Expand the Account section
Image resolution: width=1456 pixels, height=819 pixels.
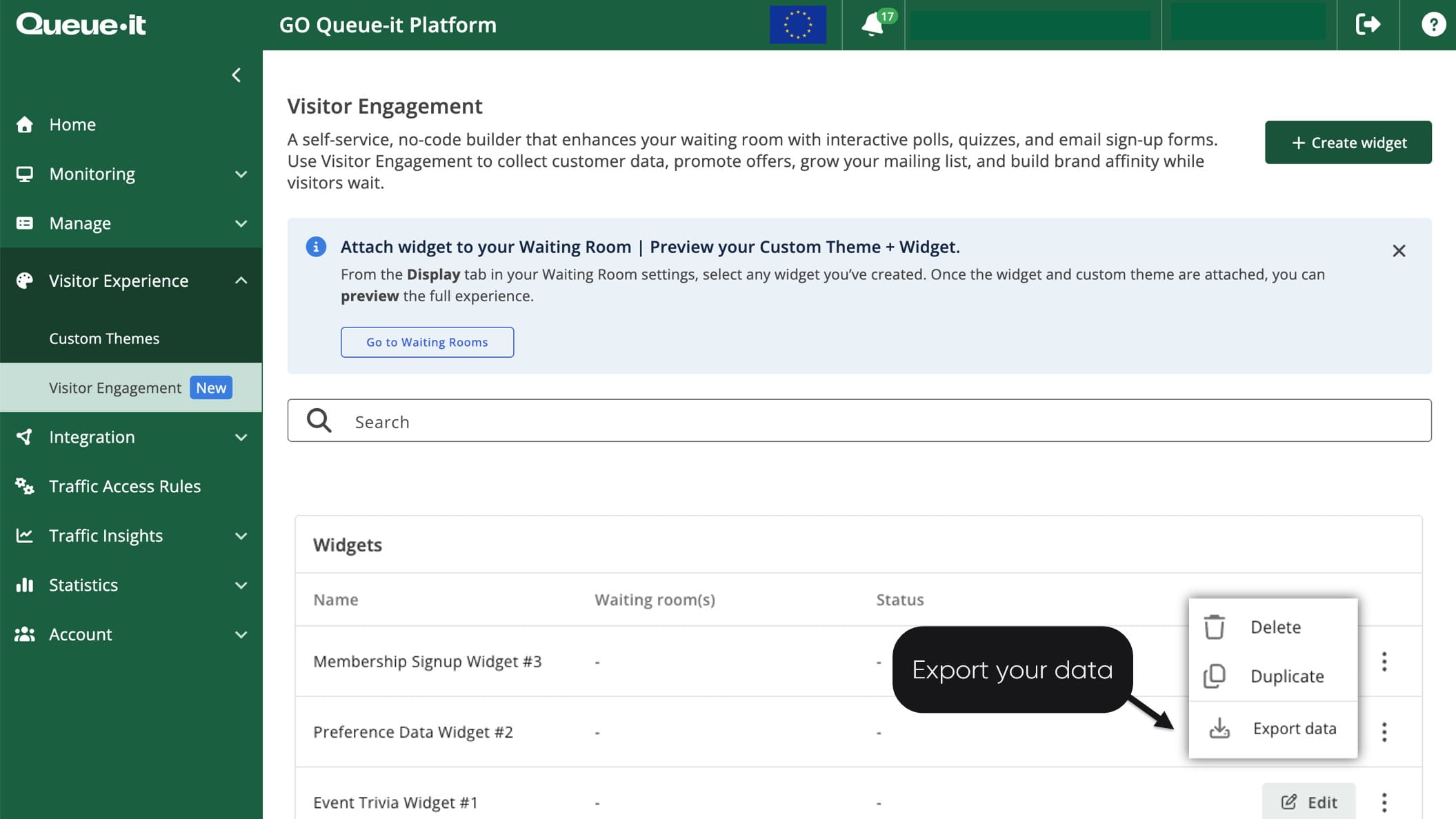click(240, 634)
